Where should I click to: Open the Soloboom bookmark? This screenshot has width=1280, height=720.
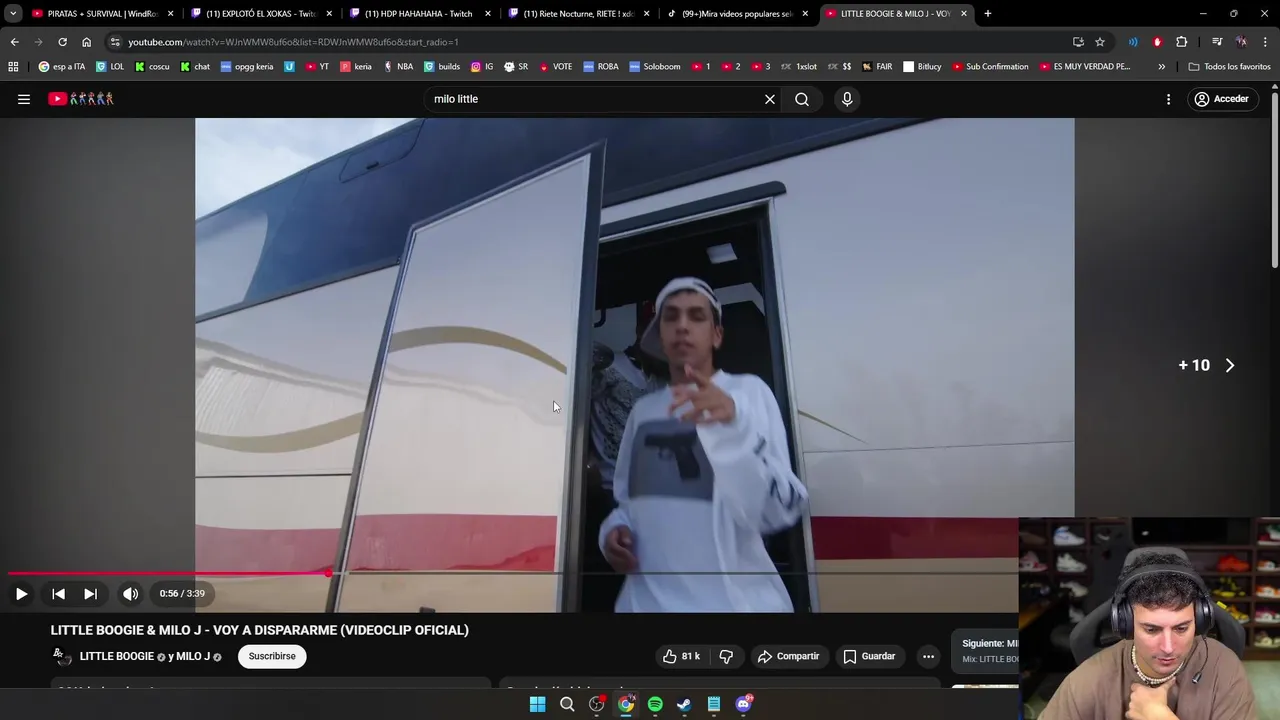click(x=654, y=67)
